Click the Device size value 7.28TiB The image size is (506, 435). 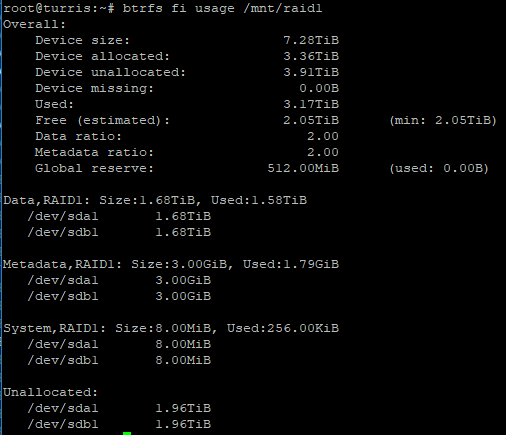click(311, 40)
